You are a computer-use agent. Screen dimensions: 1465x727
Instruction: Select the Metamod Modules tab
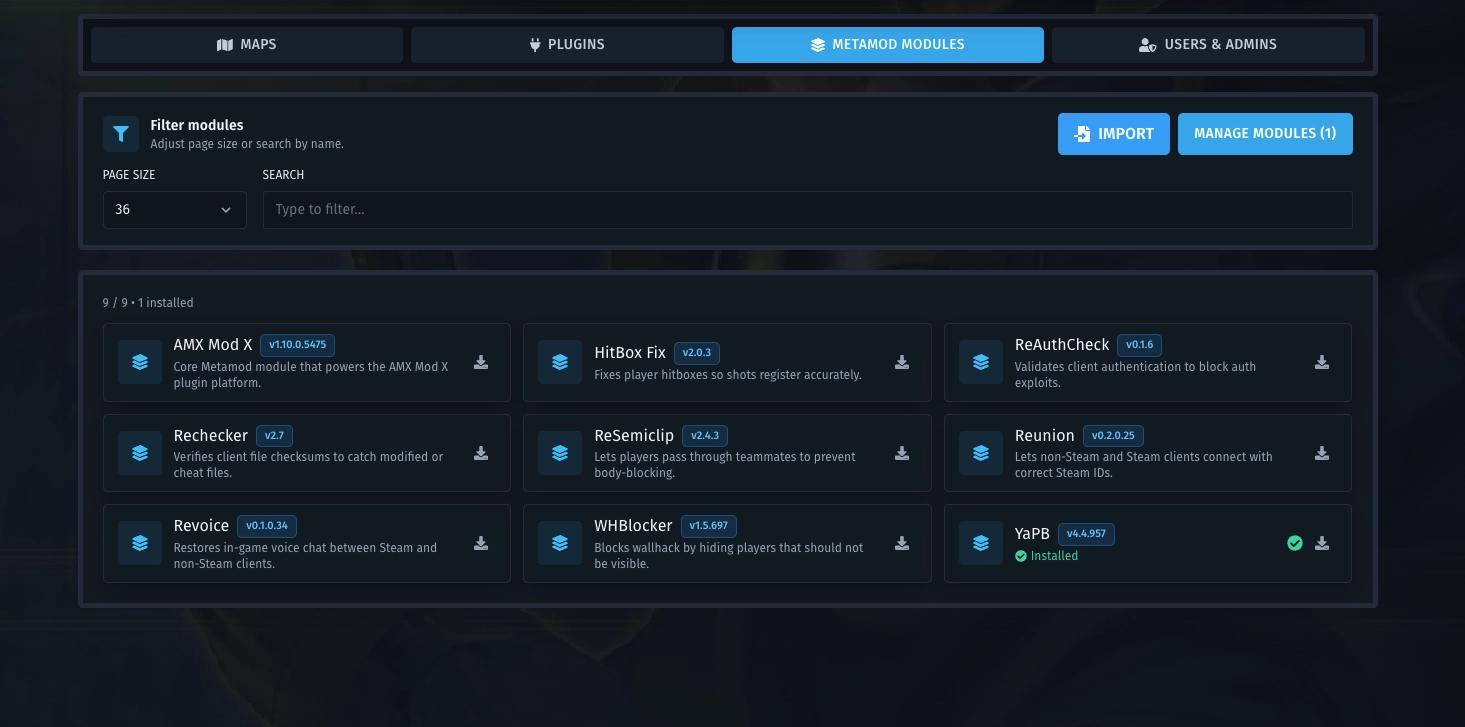point(888,45)
